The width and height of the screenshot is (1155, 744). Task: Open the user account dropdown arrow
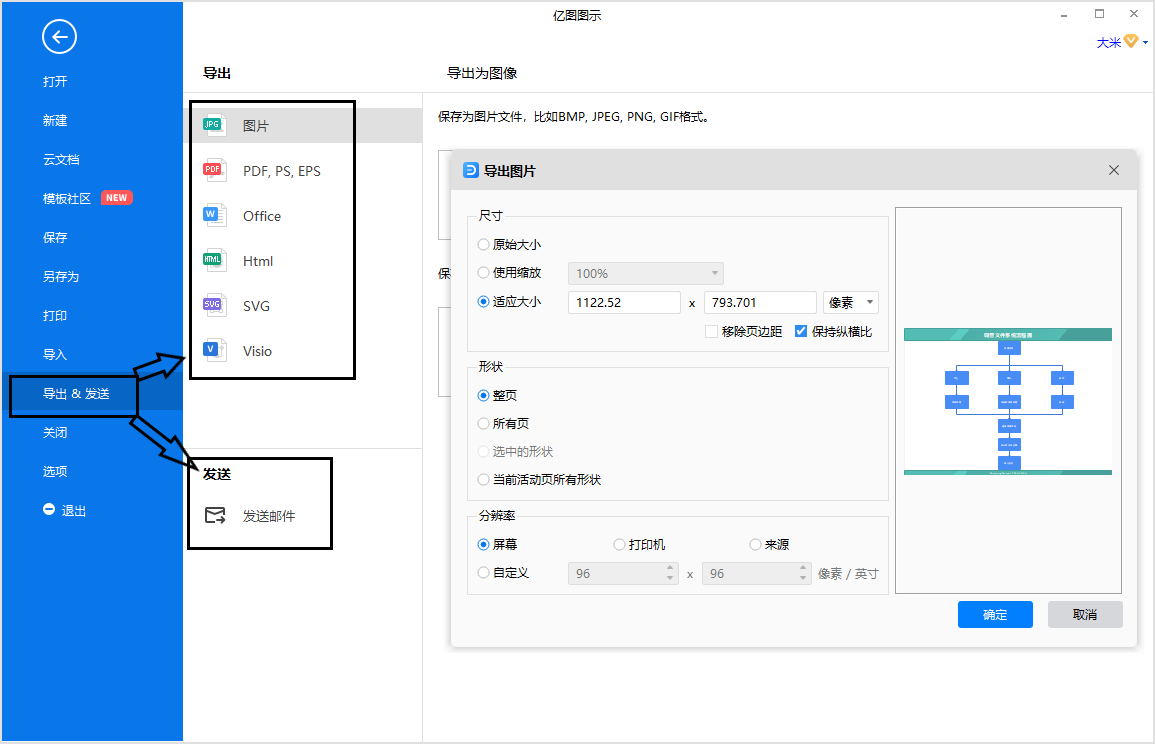point(1145,43)
